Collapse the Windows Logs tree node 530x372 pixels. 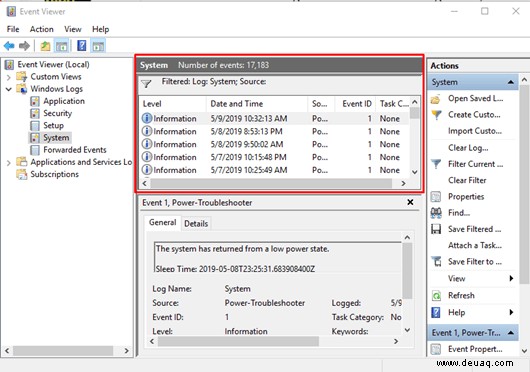(8, 89)
